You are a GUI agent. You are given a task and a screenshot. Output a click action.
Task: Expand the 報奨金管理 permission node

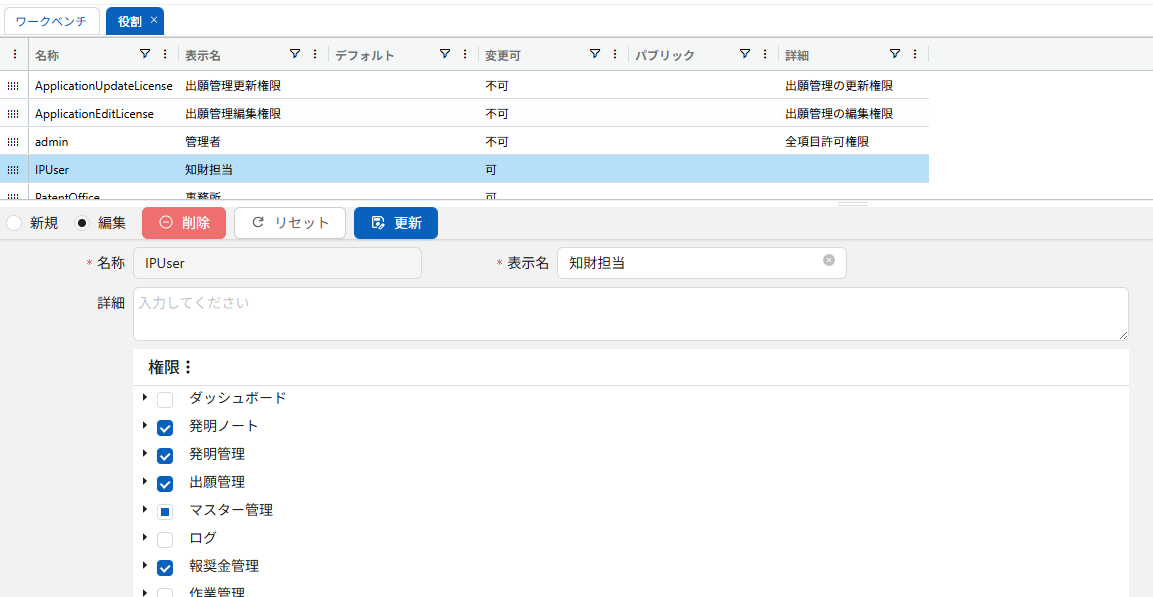point(145,567)
